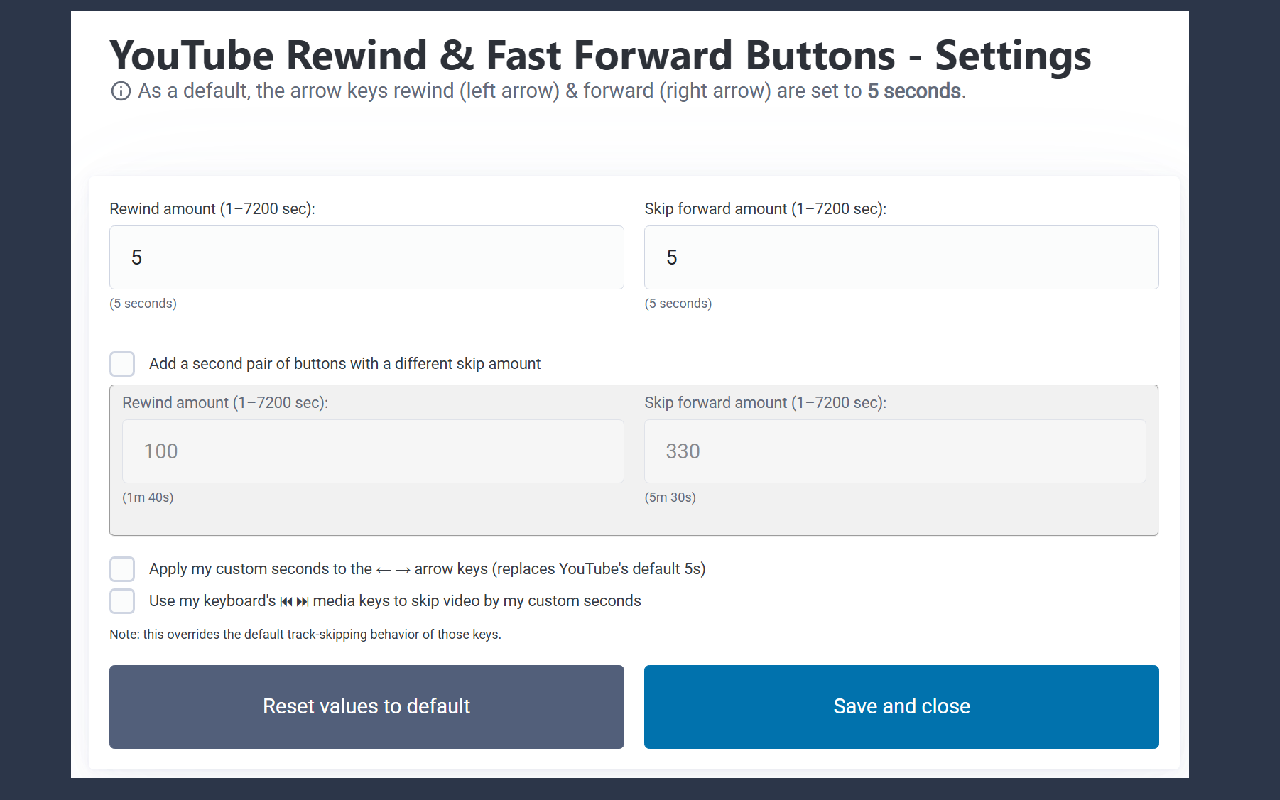Select the second-pair 'Rewind amount' label in the gray section
The image size is (1280, 800).
[x=225, y=402]
